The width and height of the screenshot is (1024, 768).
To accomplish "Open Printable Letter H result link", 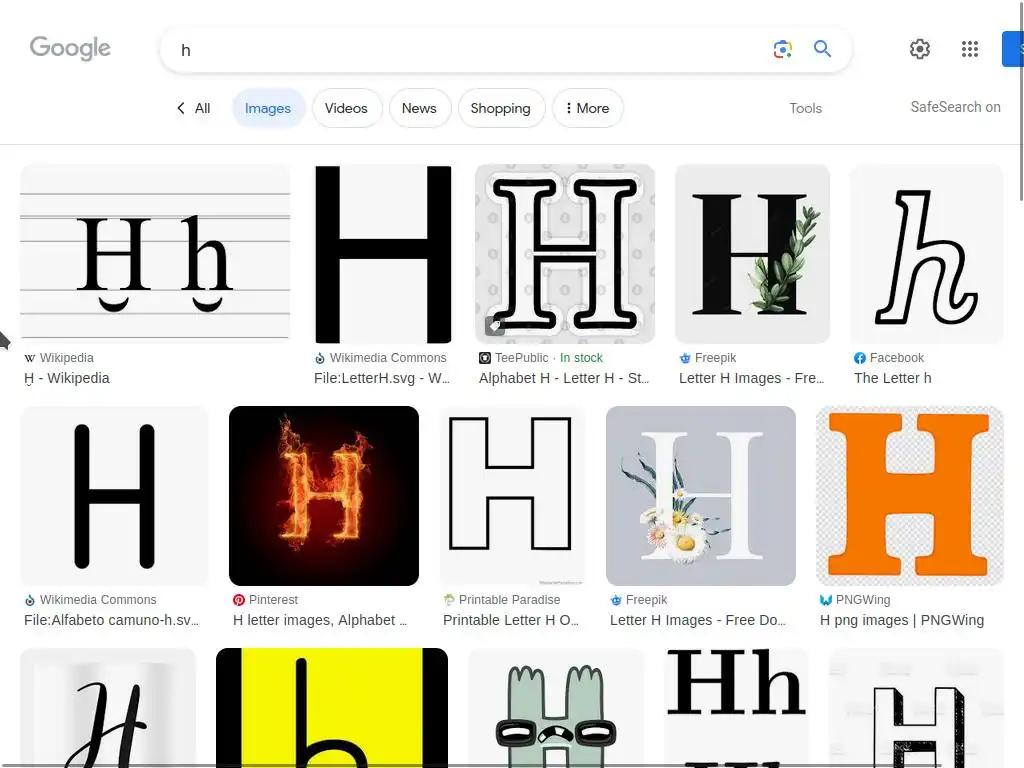I will (x=511, y=620).
